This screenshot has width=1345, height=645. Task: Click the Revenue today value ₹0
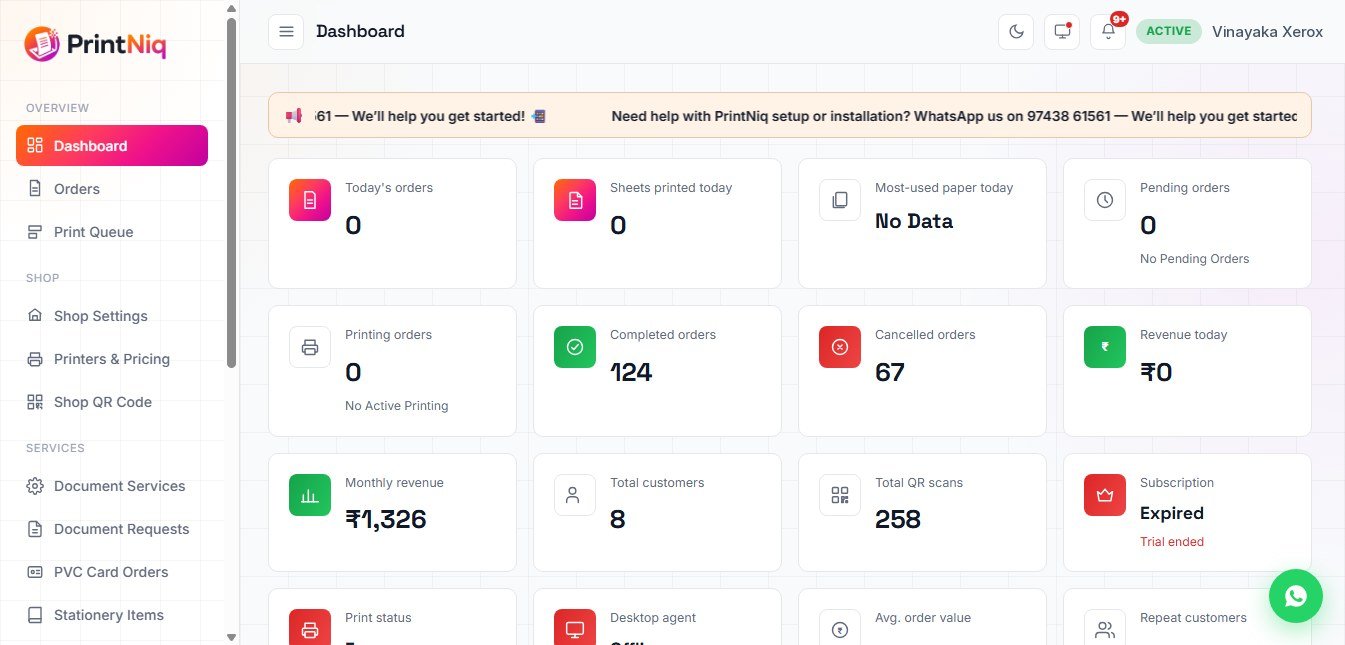[1156, 372]
